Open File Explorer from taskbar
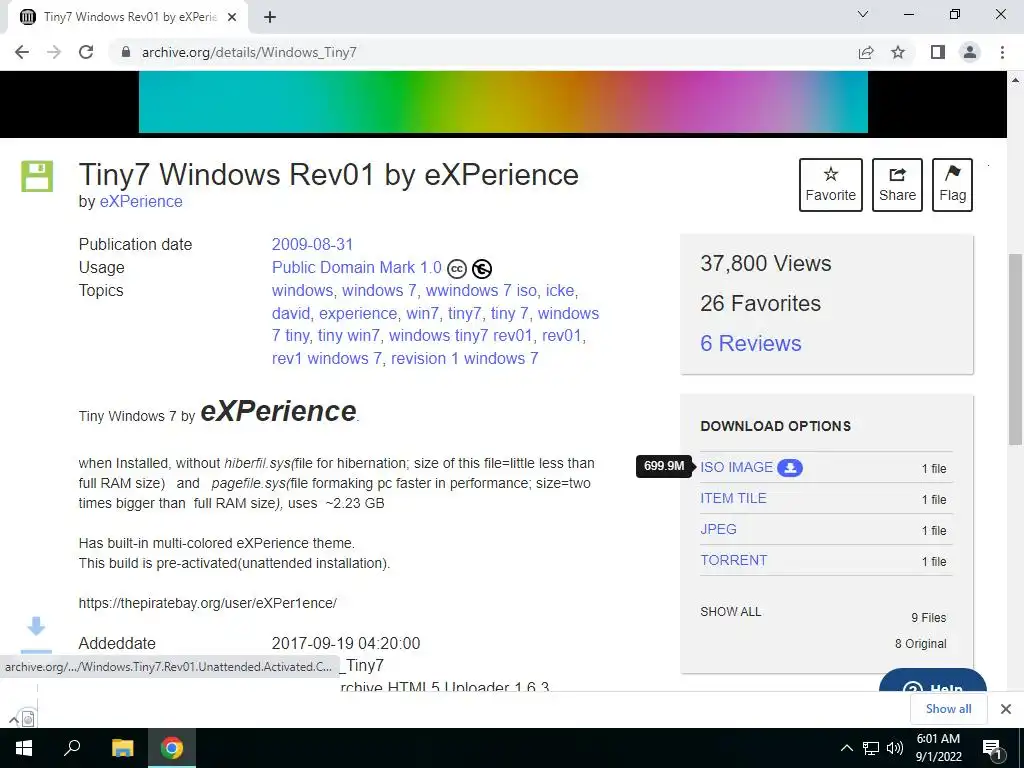 pos(122,748)
